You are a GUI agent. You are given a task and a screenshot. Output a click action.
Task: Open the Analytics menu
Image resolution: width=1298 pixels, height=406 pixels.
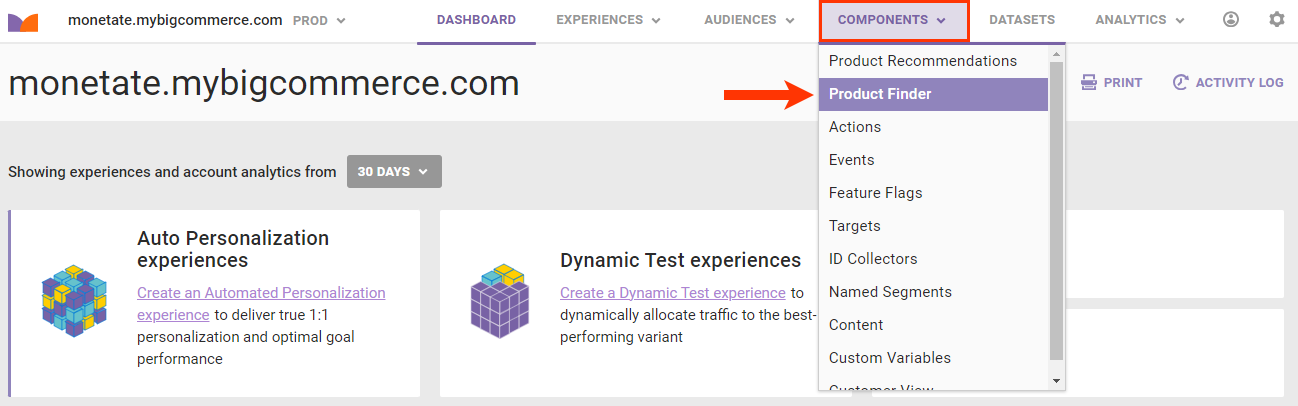[1140, 20]
